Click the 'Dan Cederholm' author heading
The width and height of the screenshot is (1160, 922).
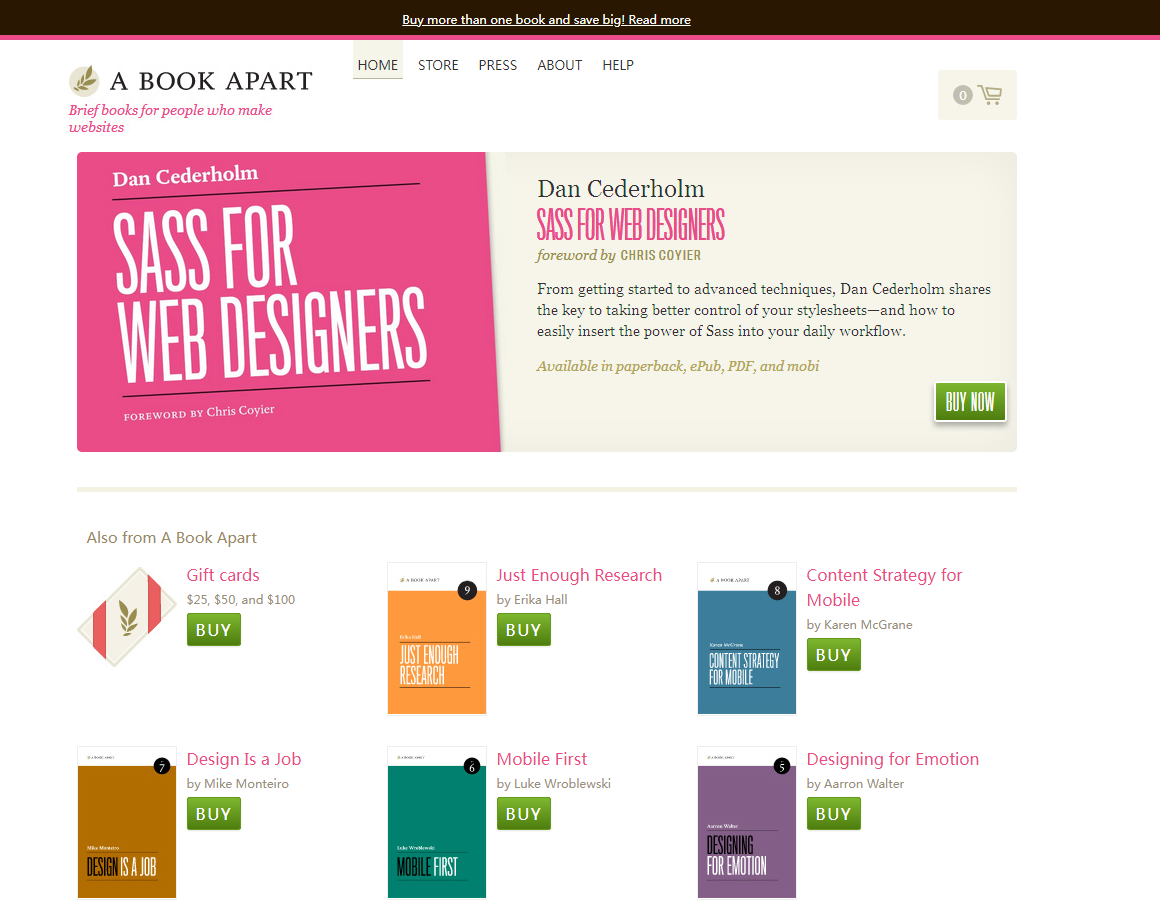pos(621,189)
